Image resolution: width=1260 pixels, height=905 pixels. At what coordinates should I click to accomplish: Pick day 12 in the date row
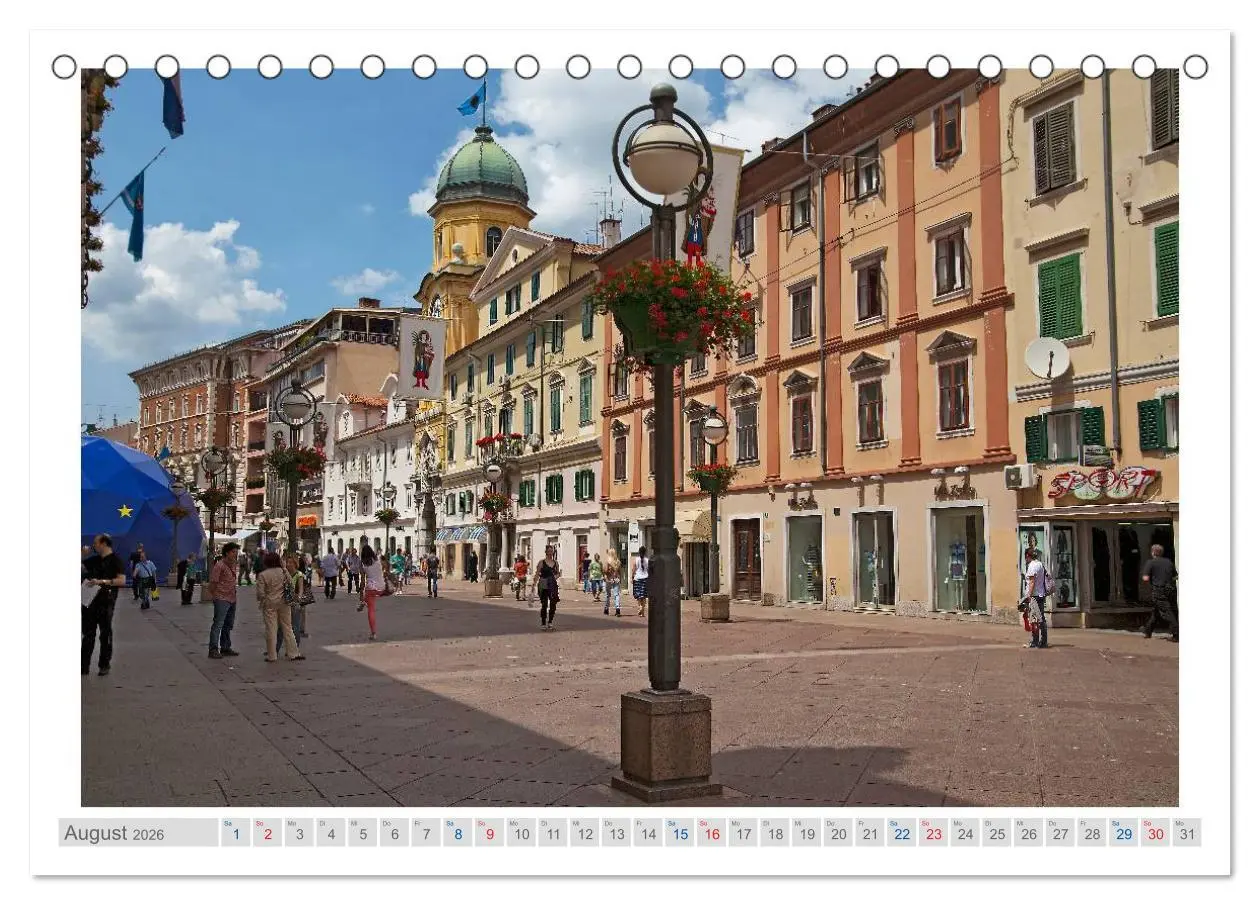coord(585,832)
